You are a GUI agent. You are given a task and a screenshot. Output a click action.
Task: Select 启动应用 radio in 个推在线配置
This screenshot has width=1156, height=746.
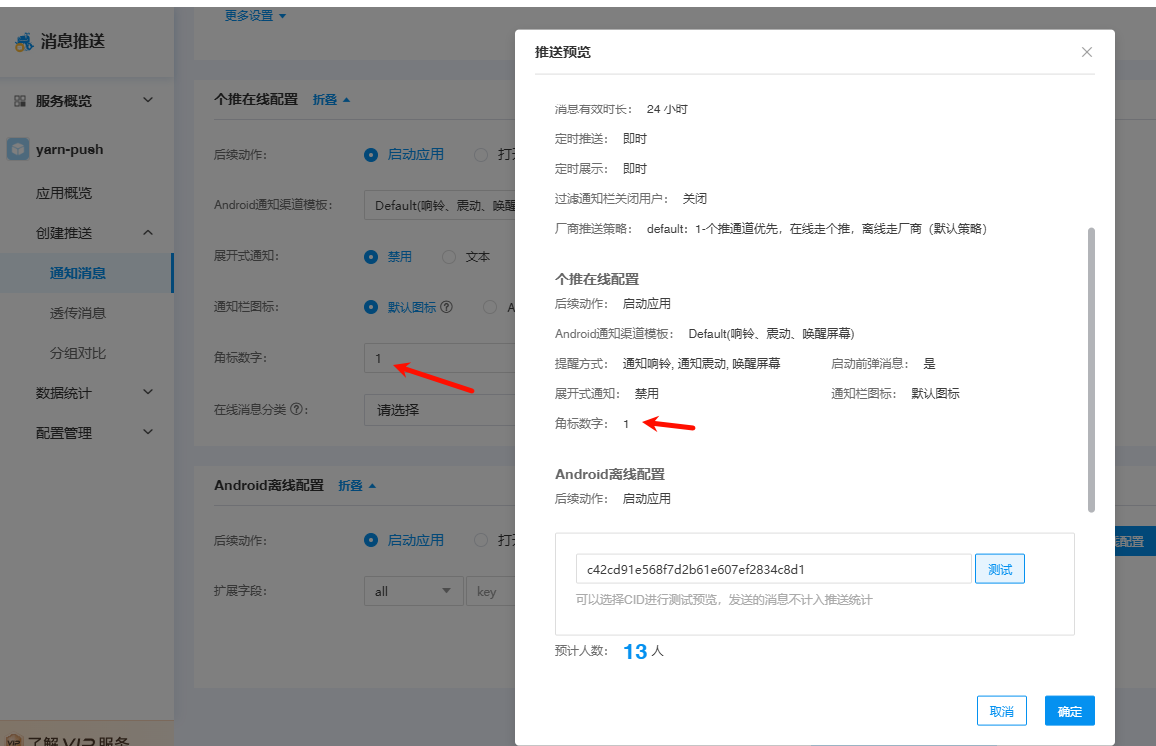pyautogui.click(x=371, y=155)
